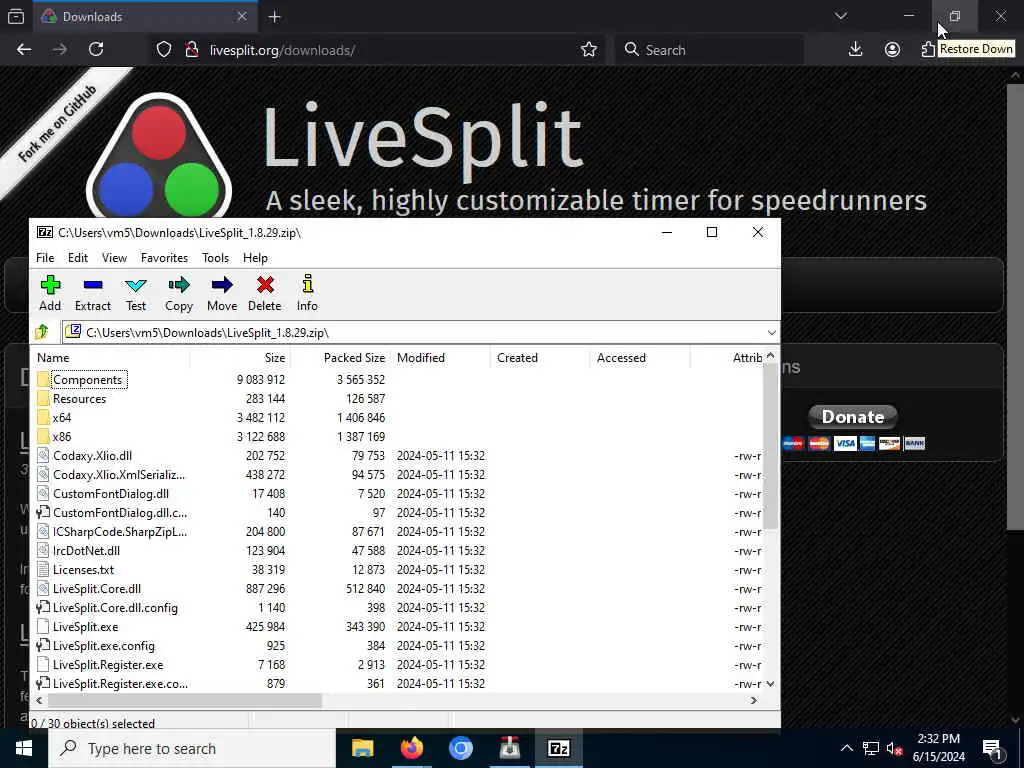The height and width of the screenshot is (768, 1024).
Task: Sort files by Name column header
Action: [x=111, y=358]
